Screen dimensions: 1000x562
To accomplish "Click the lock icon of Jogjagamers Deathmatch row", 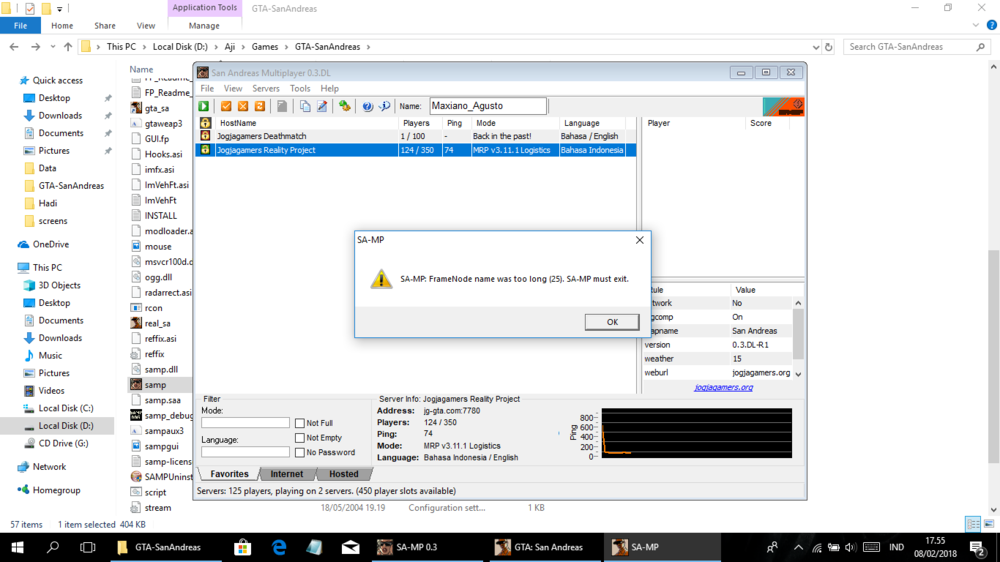I will tap(205, 136).
